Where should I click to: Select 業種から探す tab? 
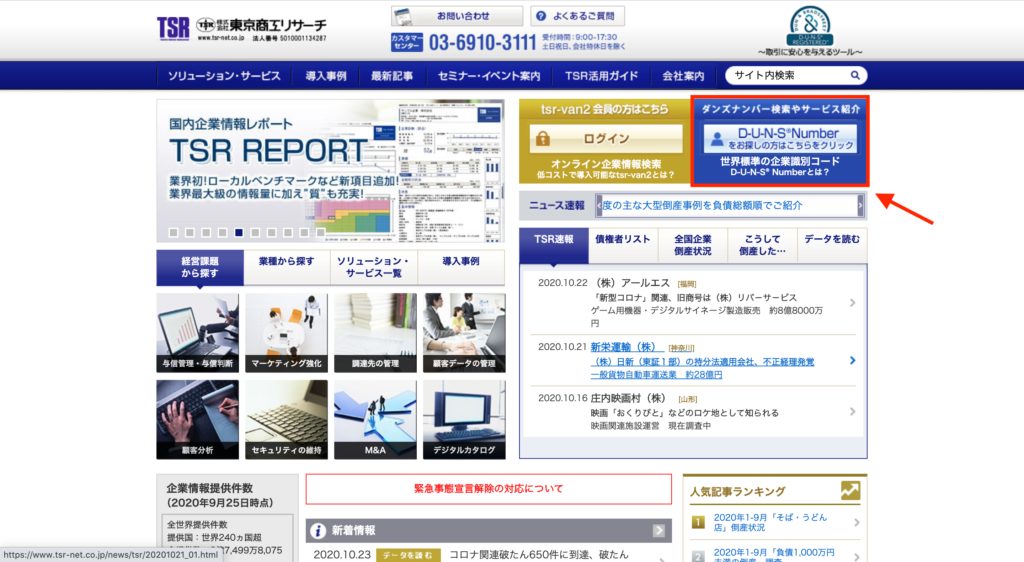[287, 267]
